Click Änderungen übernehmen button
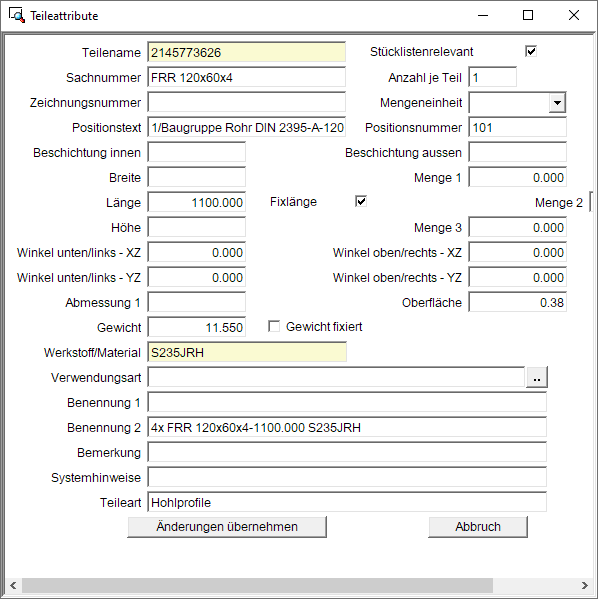Image resolution: width=598 pixels, height=599 pixels. coord(227,527)
